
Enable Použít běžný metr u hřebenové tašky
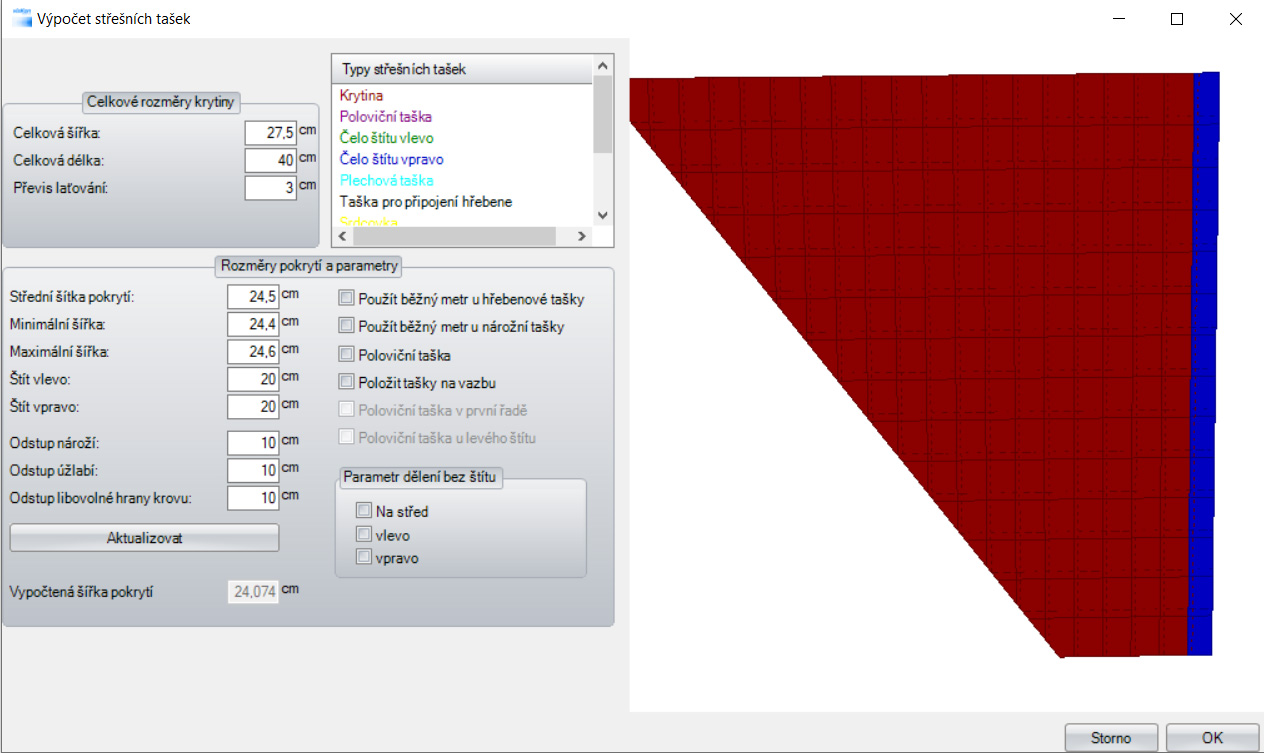pos(347,298)
